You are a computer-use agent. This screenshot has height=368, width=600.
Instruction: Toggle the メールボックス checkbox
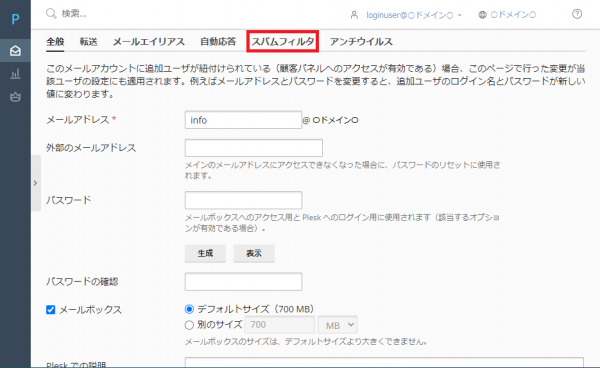pyautogui.click(x=51, y=309)
